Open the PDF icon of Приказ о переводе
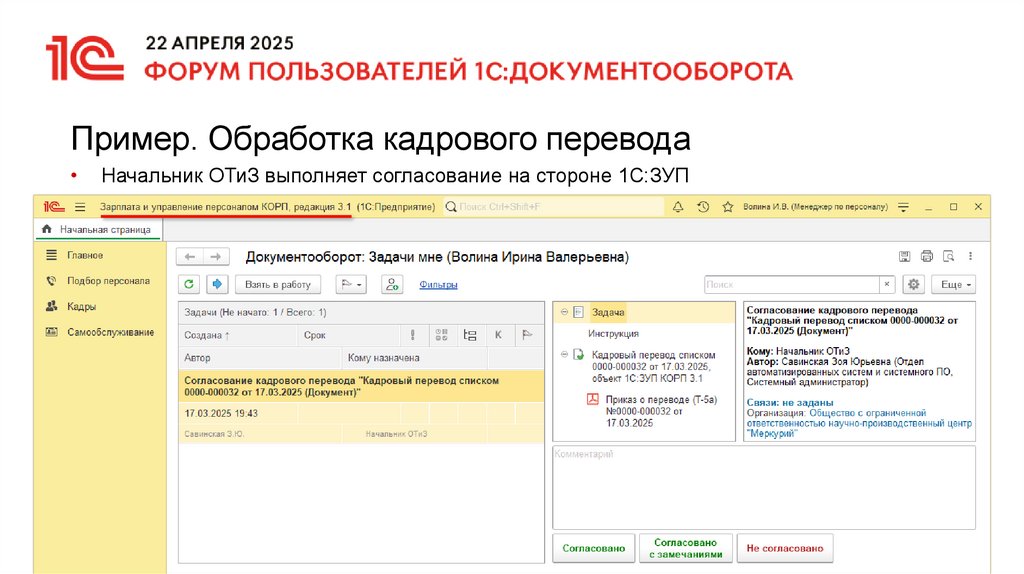1024x574 pixels. point(592,399)
